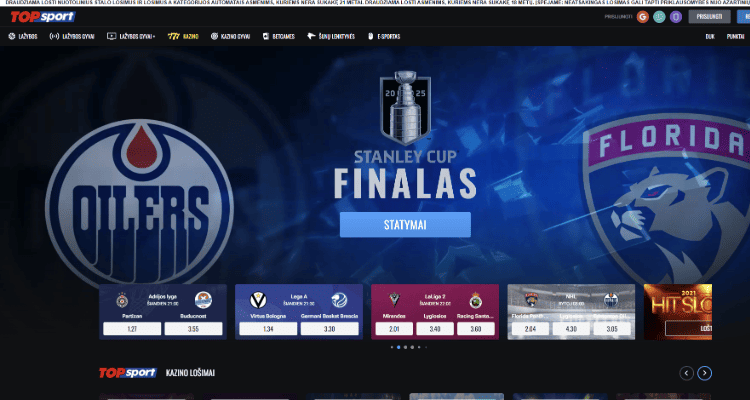Click the Florida Panthers crest in NHL card
Viewport: 750px width, 400px height.
531,300
